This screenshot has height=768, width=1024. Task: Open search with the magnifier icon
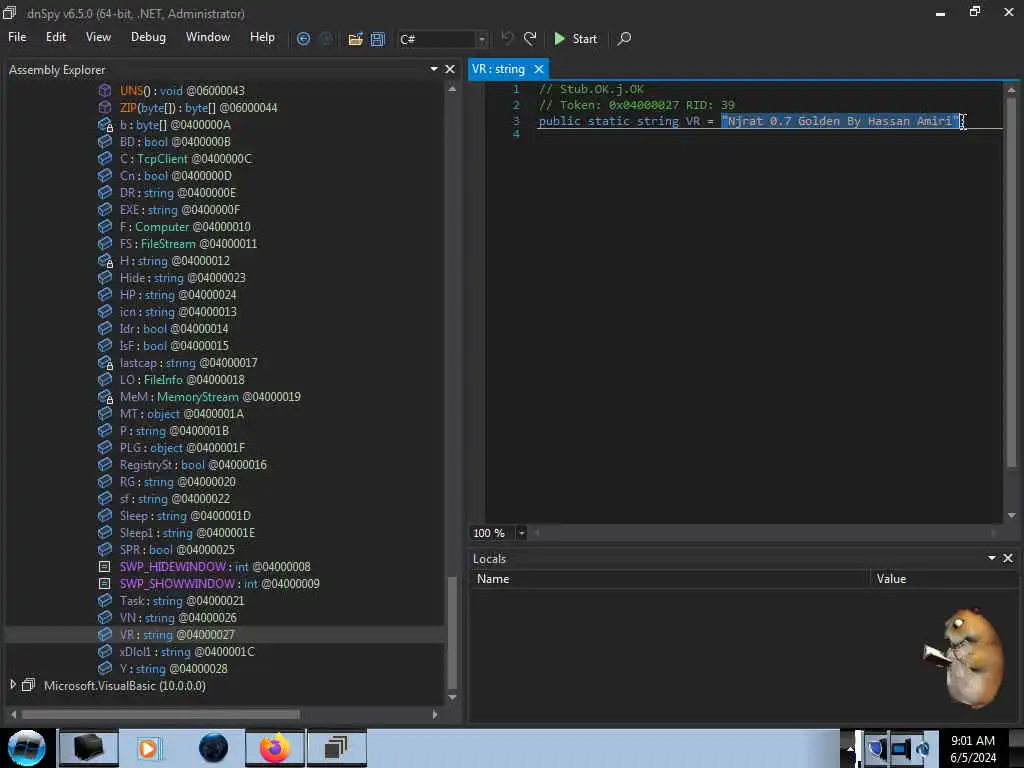[x=624, y=39]
